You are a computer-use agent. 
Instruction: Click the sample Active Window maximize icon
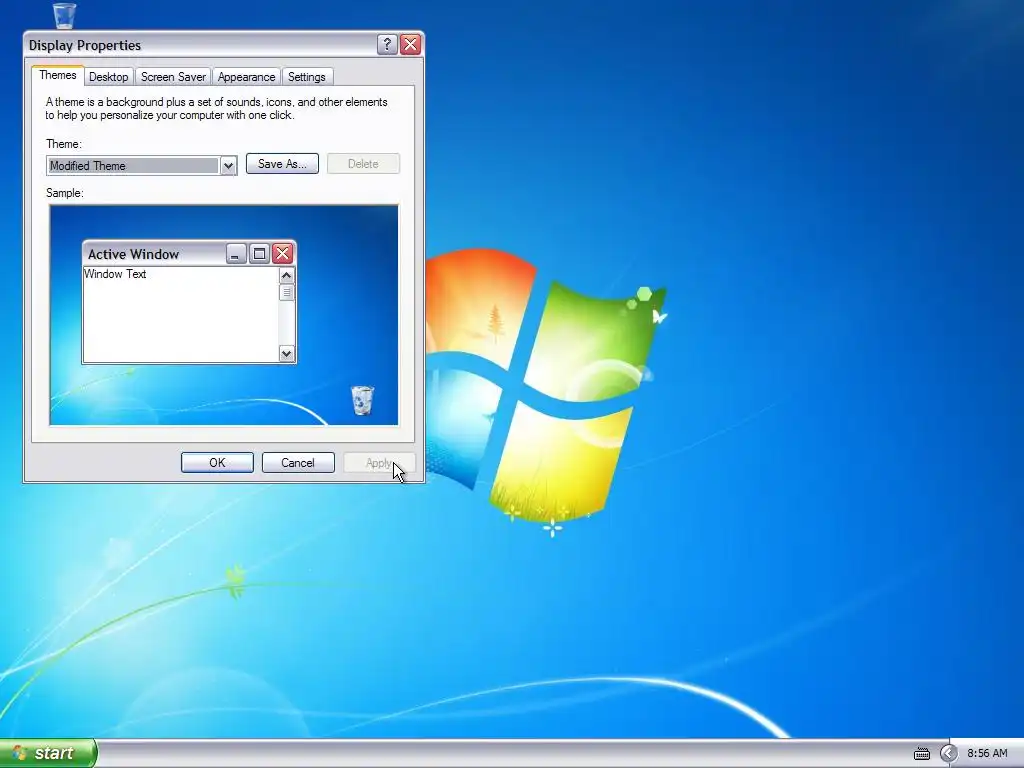259,253
